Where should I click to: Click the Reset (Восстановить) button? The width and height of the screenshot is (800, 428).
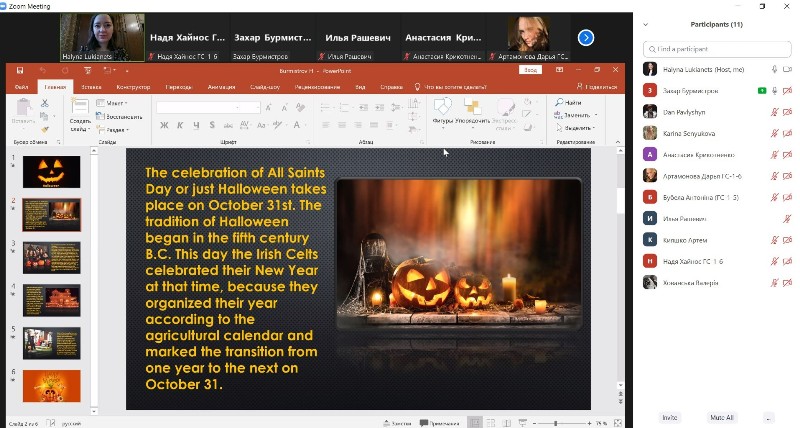[119, 116]
